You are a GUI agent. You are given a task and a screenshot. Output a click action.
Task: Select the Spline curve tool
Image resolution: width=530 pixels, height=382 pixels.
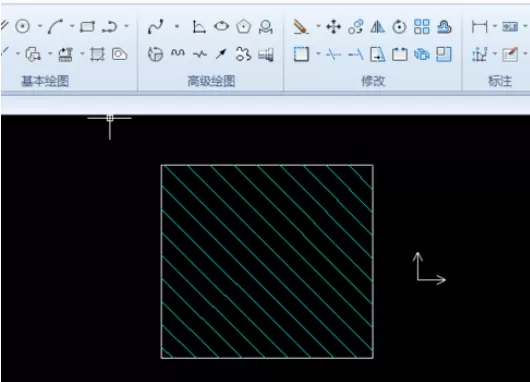pyautogui.click(x=156, y=26)
